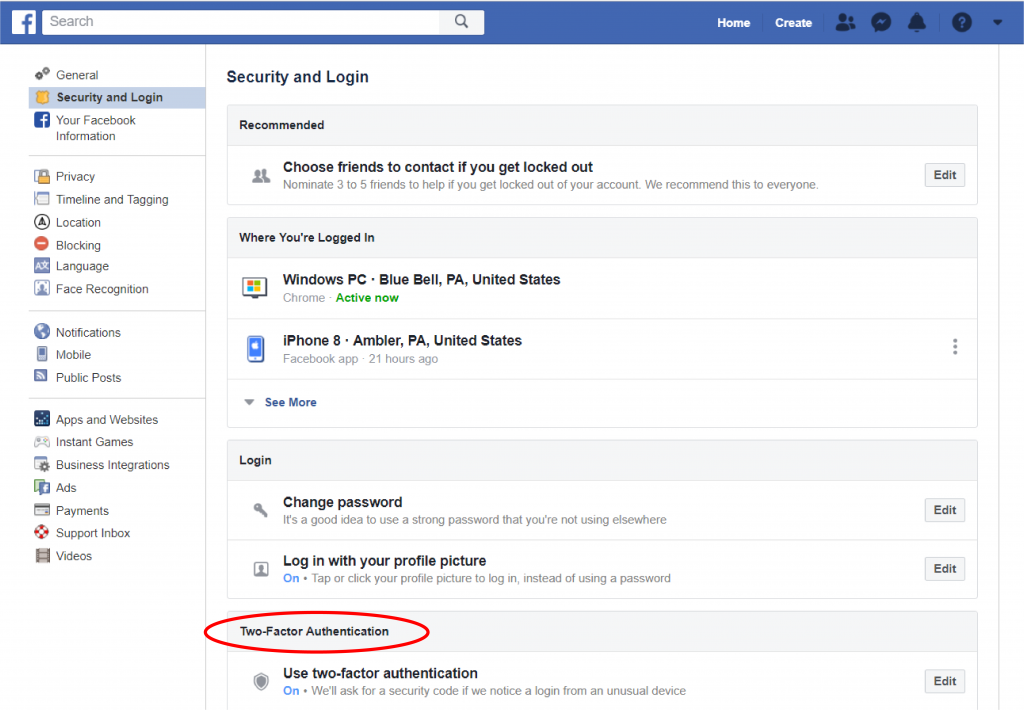Click the shield icon beside two-factor authentication
Image resolution: width=1024 pixels, height=710 pixels.
click(x=261, y=681)
